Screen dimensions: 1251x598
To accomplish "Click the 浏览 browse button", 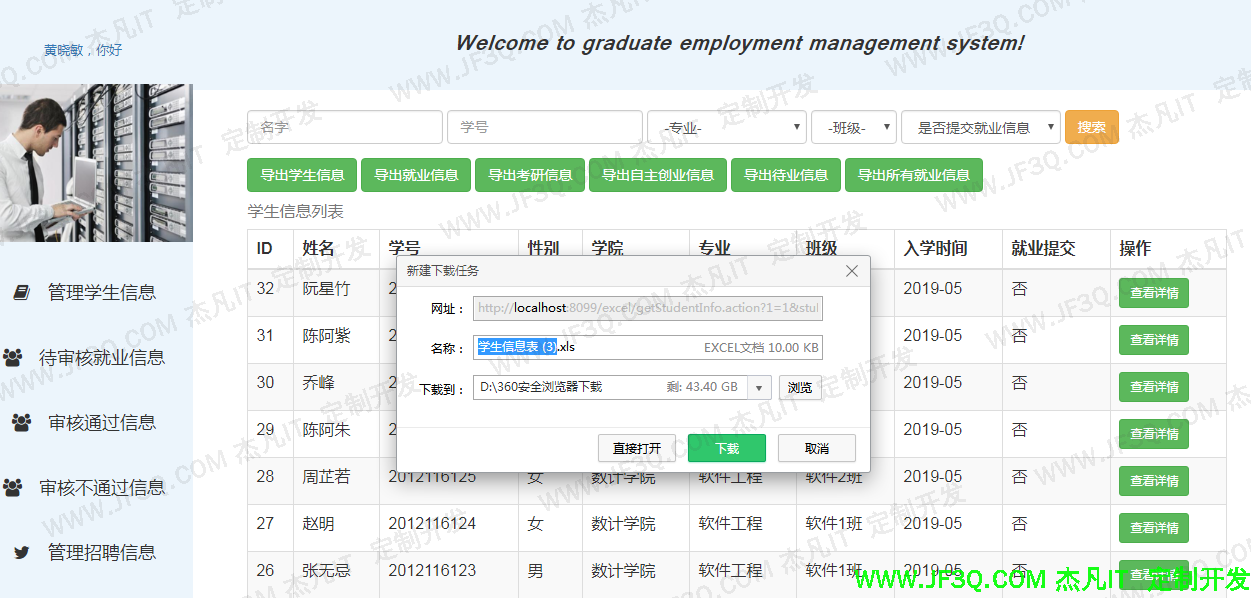I will (800, 386).
